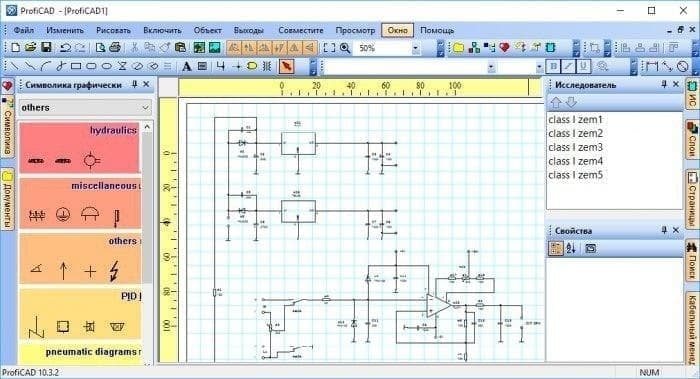Open the font name dropdown arrow

point(491,67)
